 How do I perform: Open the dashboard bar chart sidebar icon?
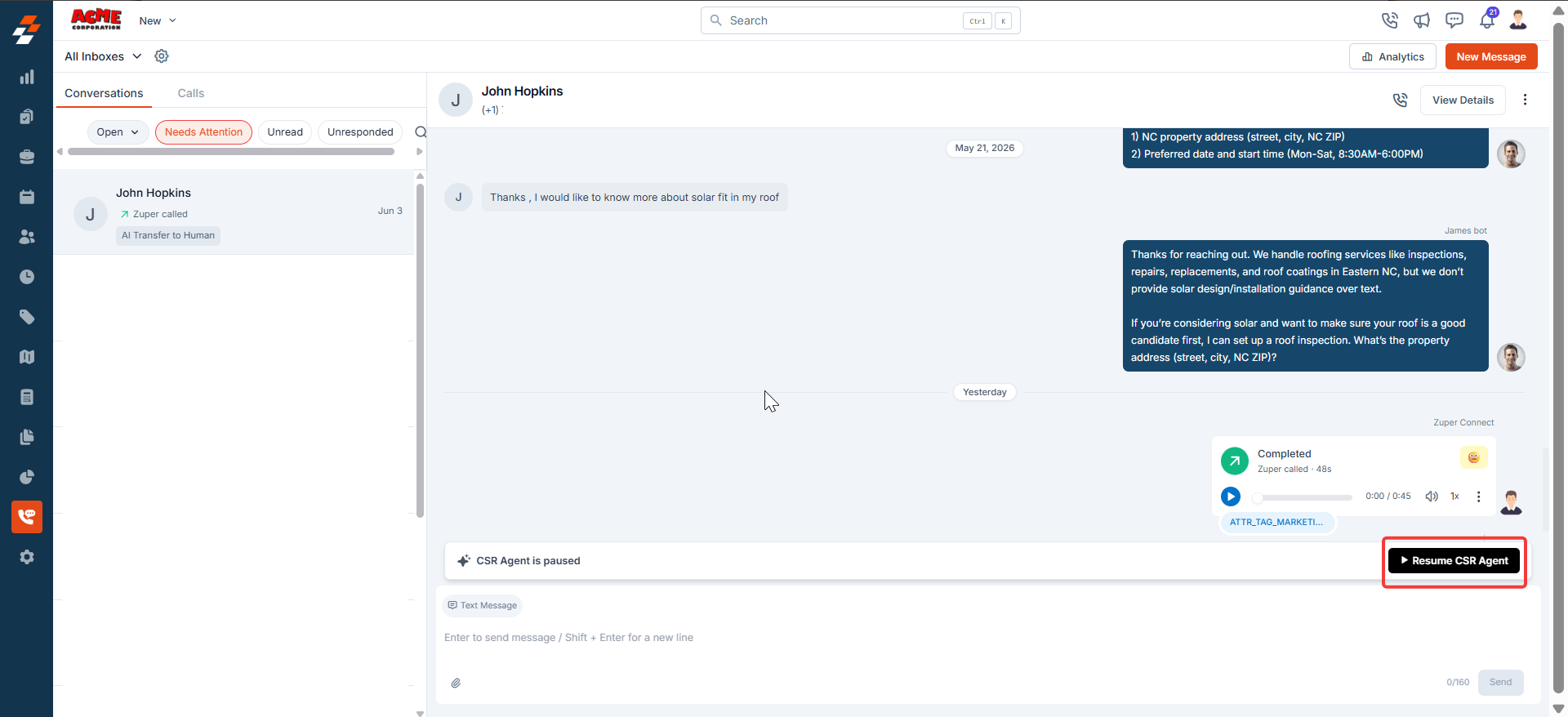point(27,77)
